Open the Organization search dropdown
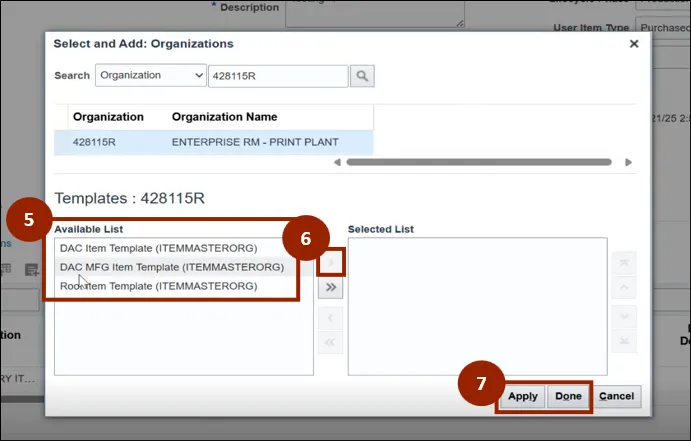691x441 pixels. click(150, 76)
